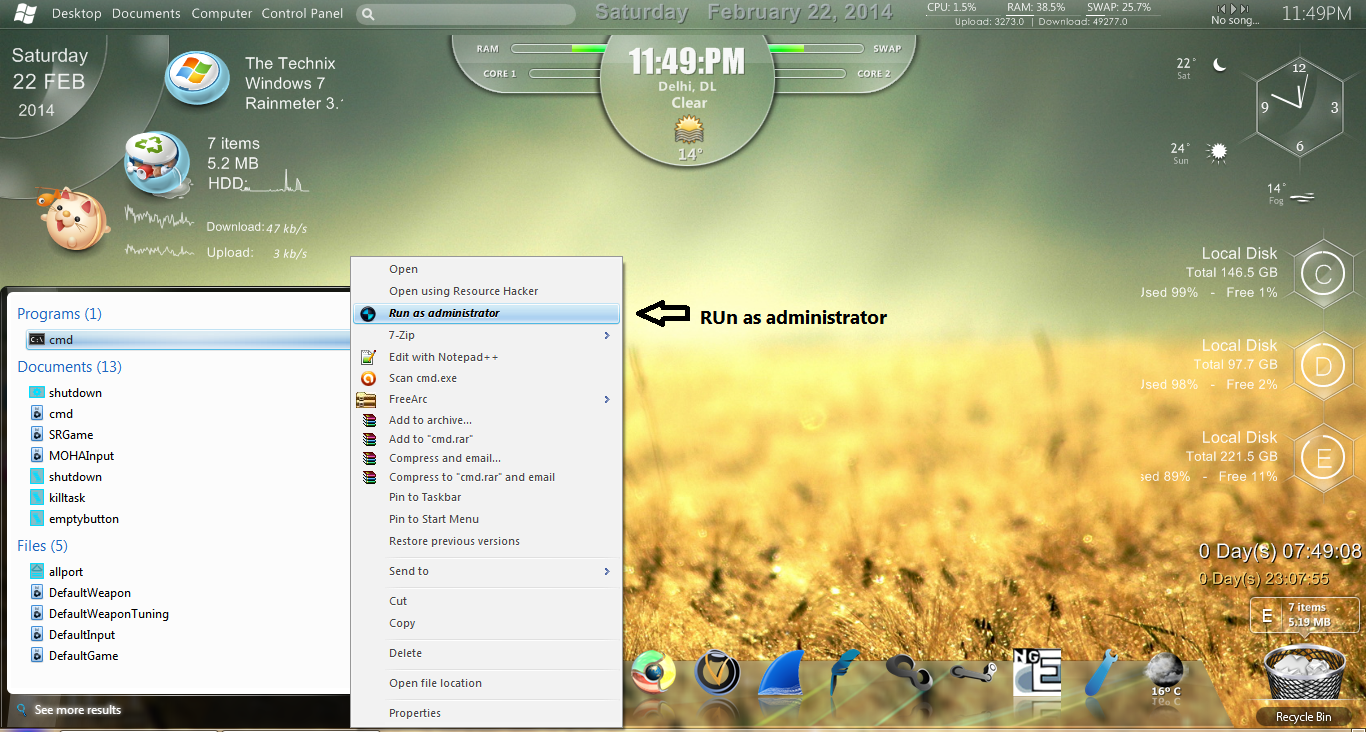Open the orange V circle dock icon
This screenshot has height=732, width=1366.
point(717,672)
